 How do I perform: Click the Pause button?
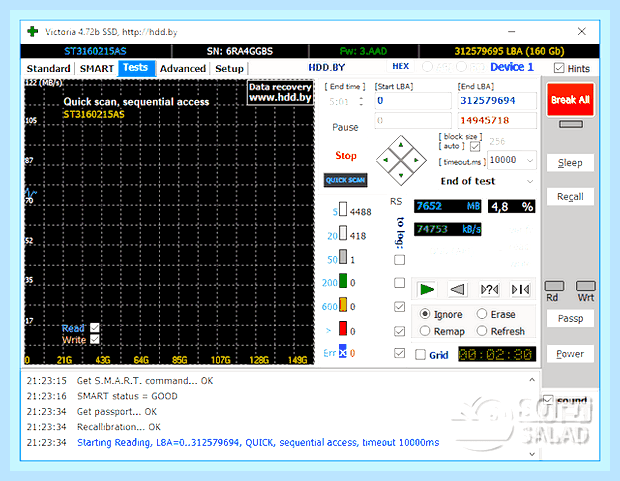(x=345, y=127)
